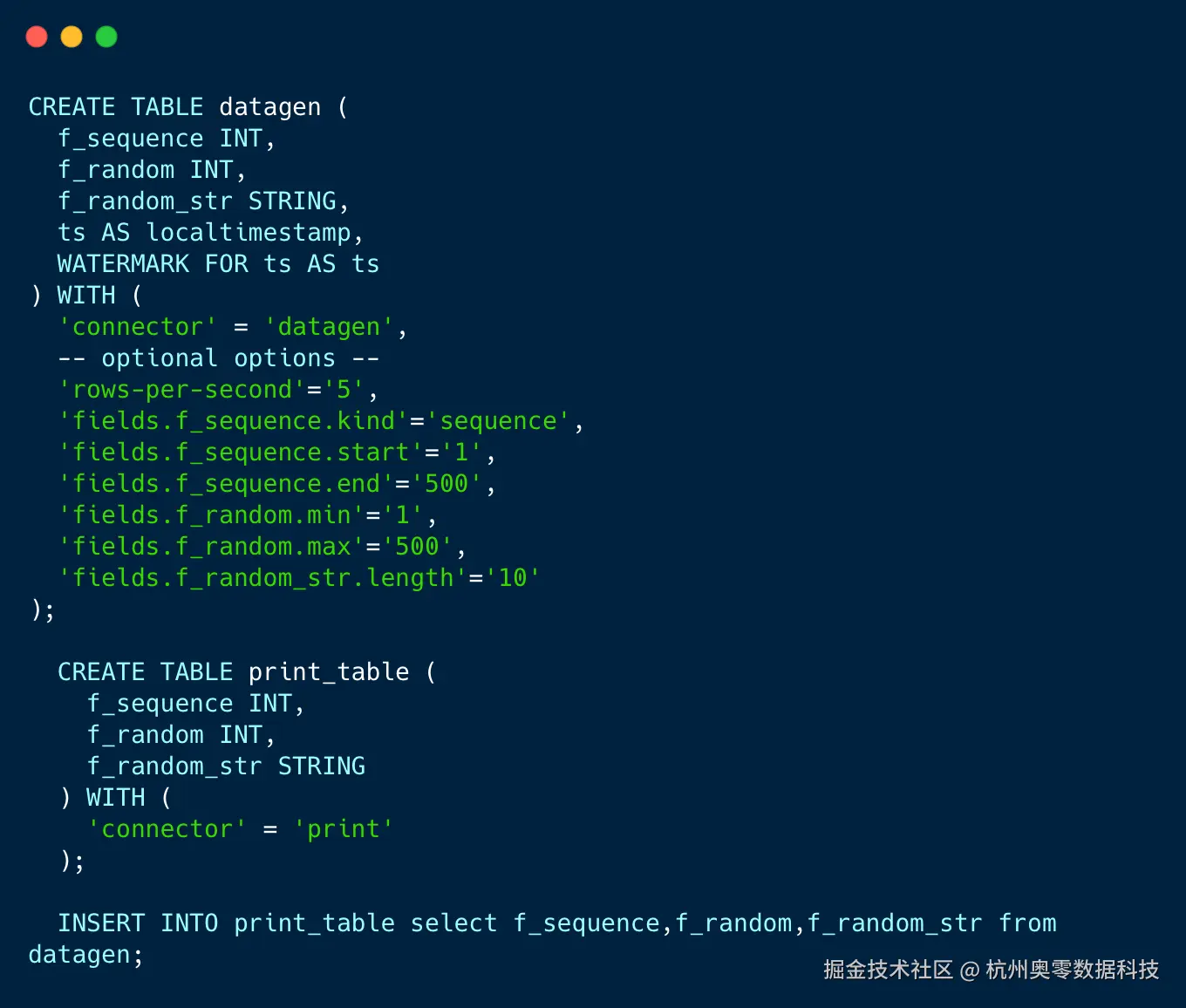Click the 'connector' = 'print' line
Viewport: 1186px width, 1008px height.
point(240,829)
